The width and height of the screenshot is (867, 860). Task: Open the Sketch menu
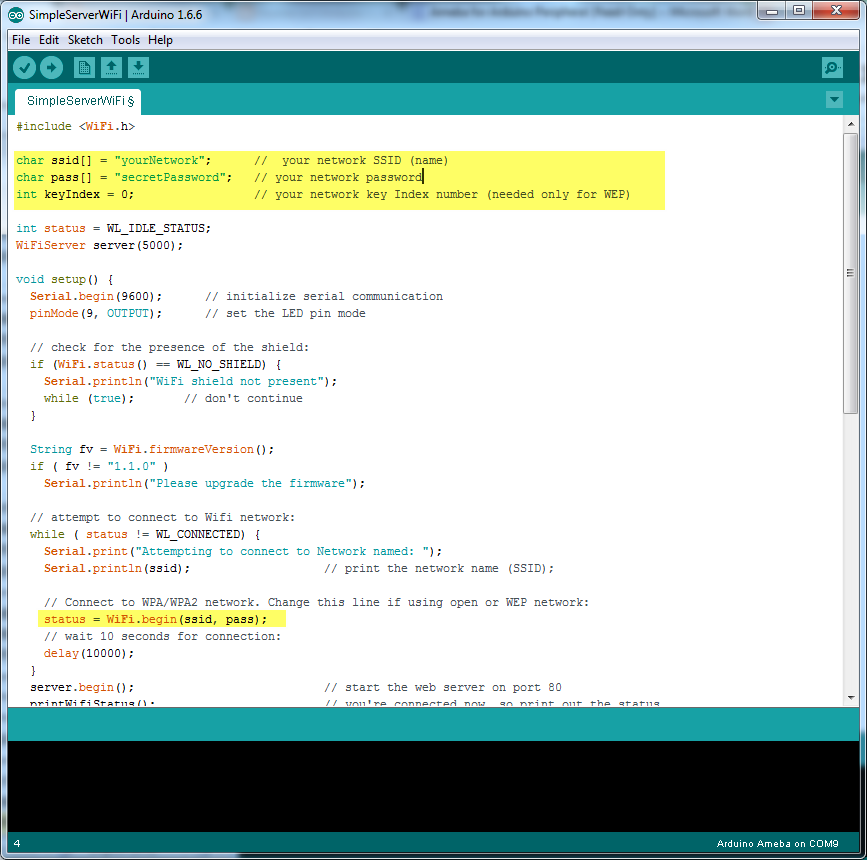[85, 40]
